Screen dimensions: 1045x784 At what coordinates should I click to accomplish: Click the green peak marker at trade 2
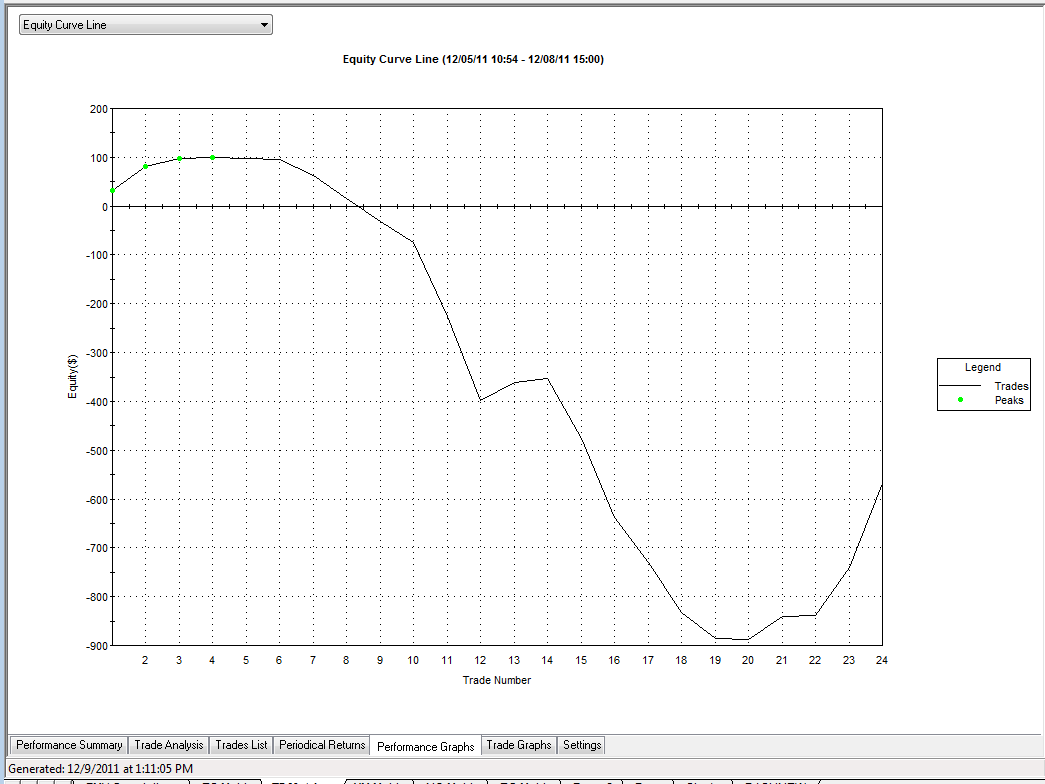pos(145,166)
